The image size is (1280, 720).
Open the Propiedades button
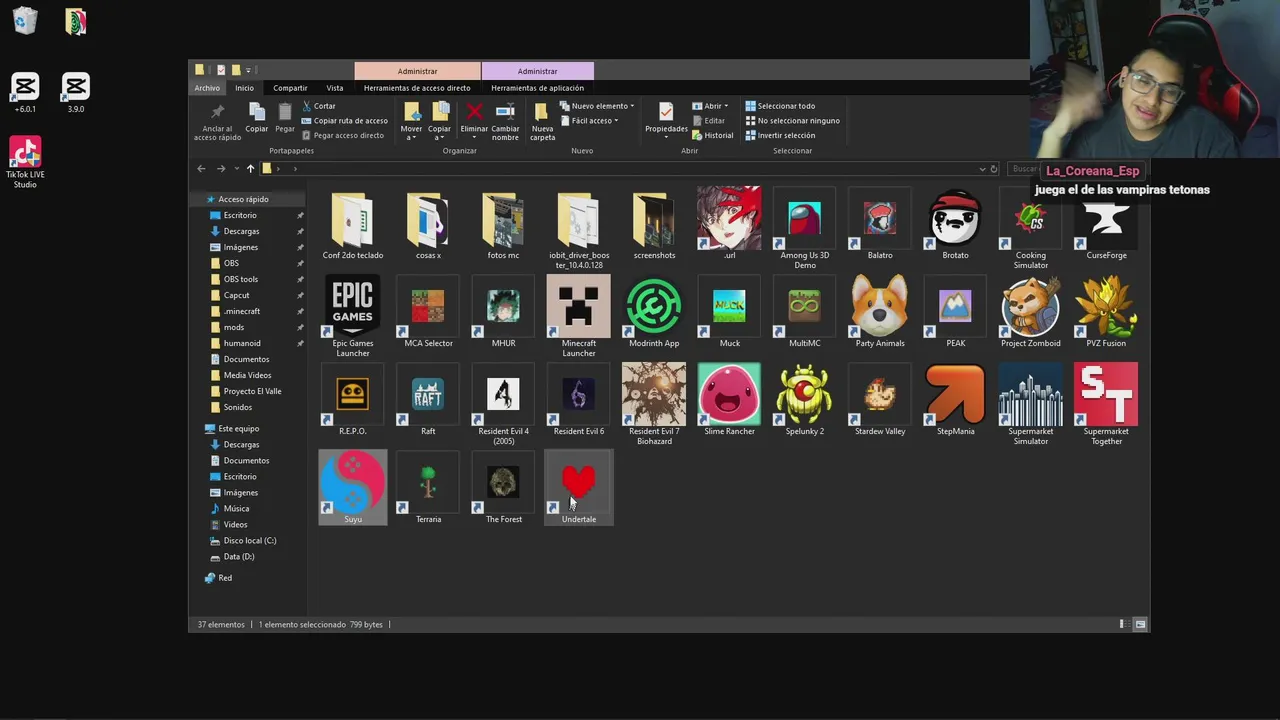click(666, 119)
